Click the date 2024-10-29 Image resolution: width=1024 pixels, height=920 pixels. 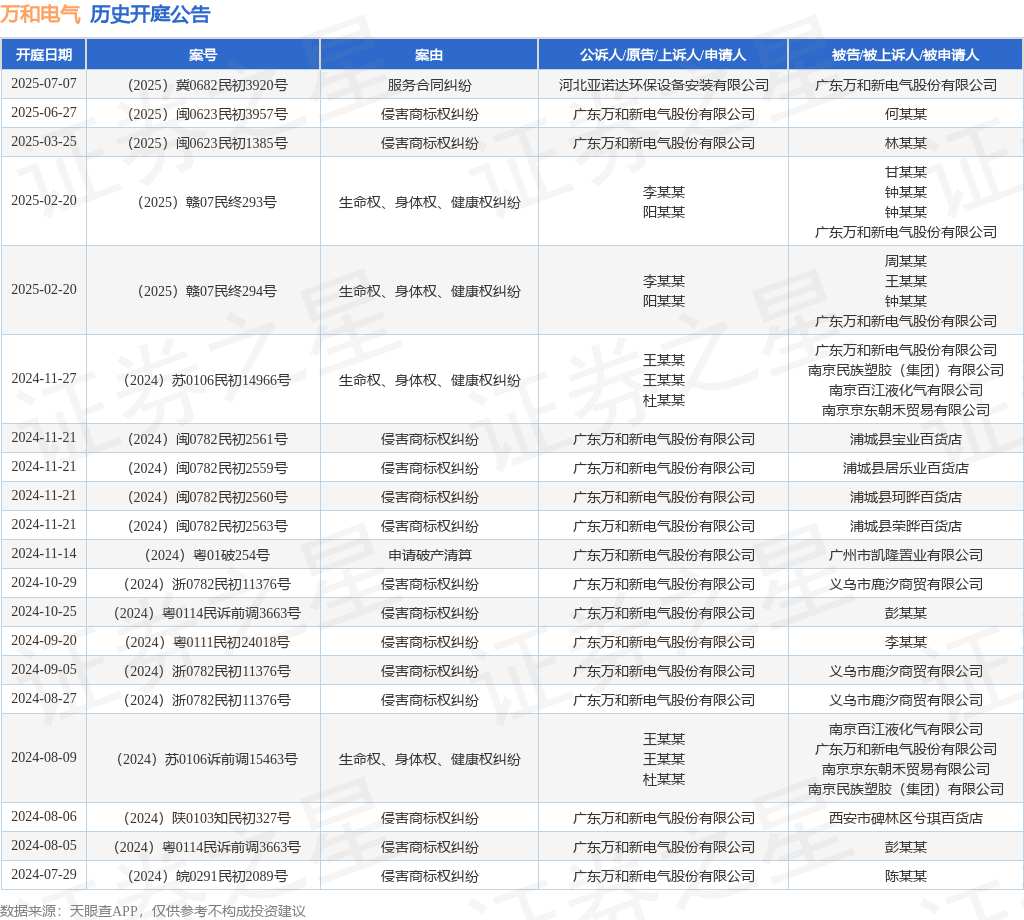point(44,582)
